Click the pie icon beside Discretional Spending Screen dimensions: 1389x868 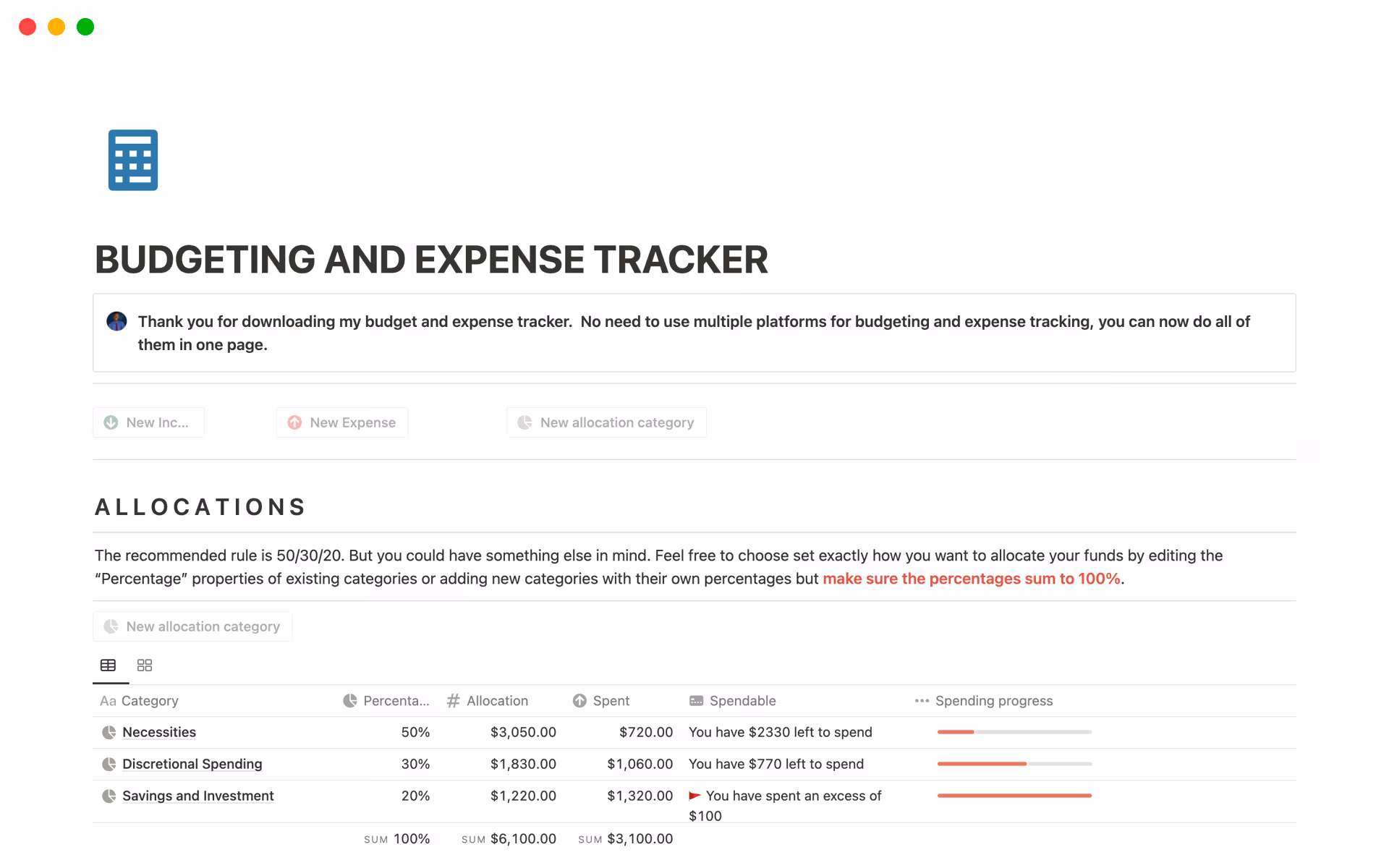pyautogui.click(x=109, y=764)
